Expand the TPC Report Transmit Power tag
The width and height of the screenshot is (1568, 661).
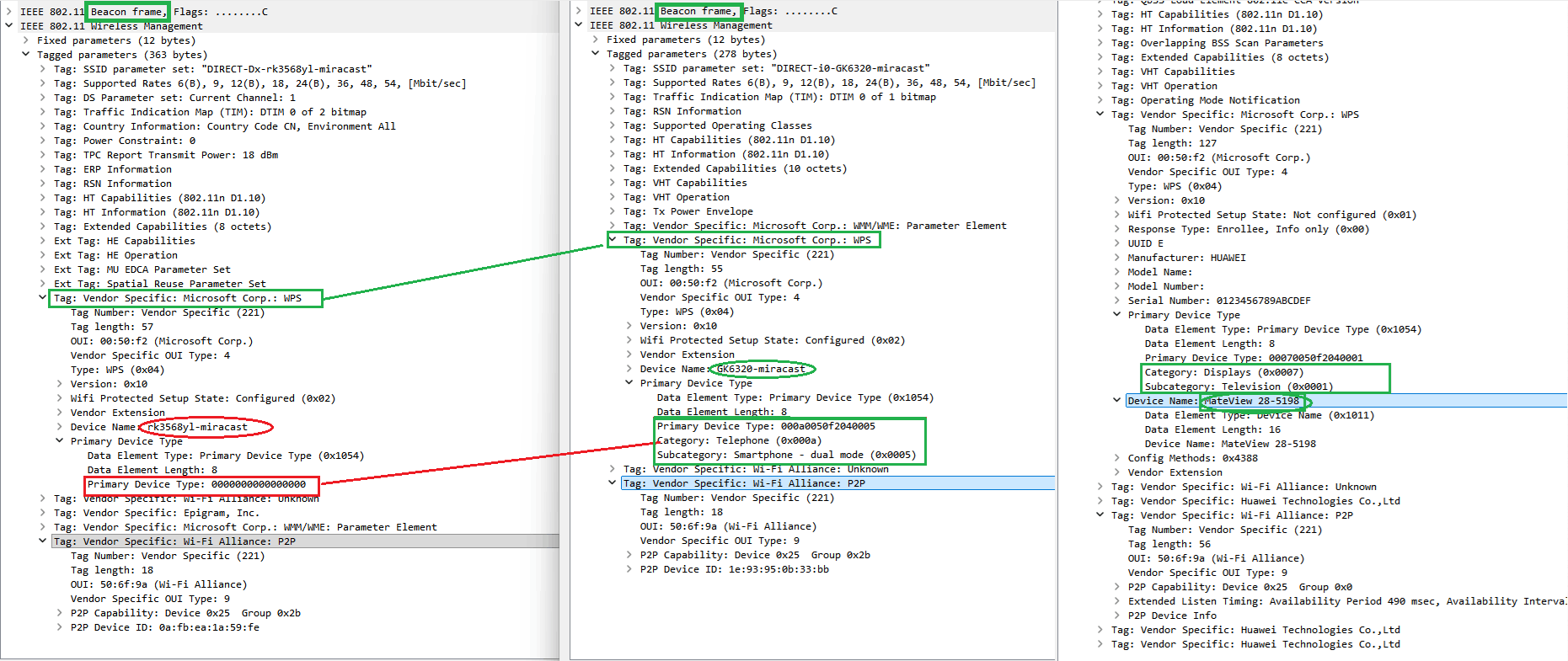[43, 155]
